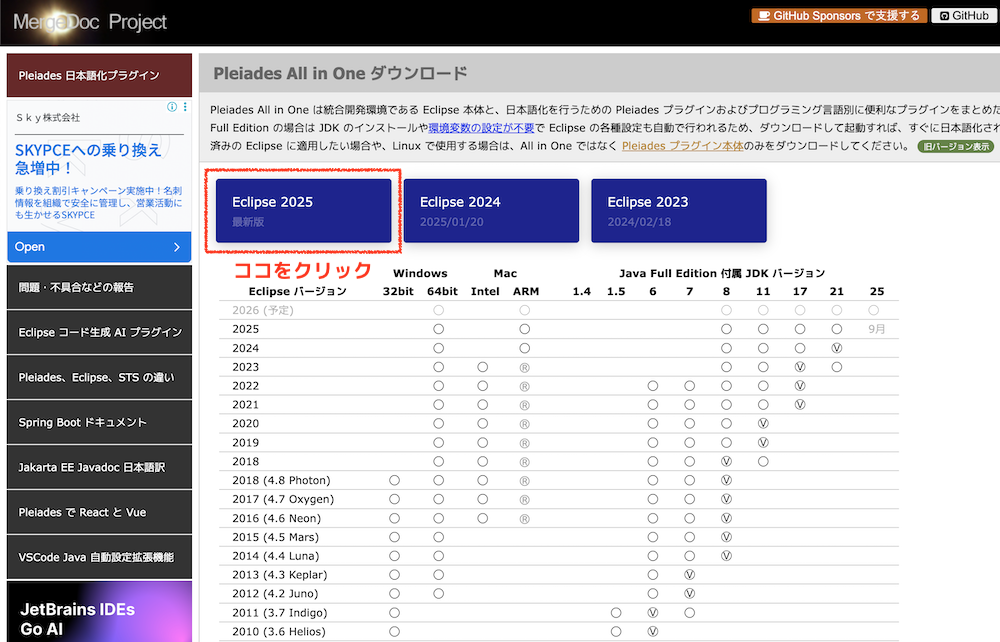
Task: Click the JetBrains IDEs Go AI banner
Action: tap(99, 612)
